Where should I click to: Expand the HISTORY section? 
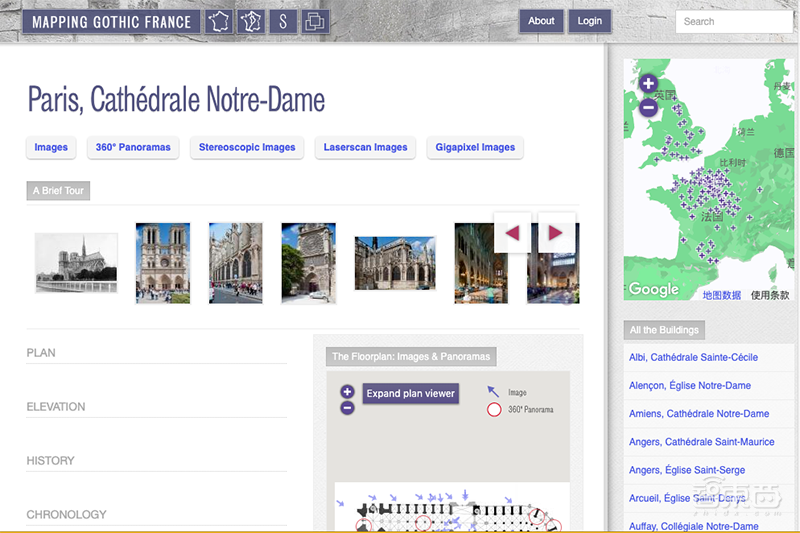click(51, 461)
